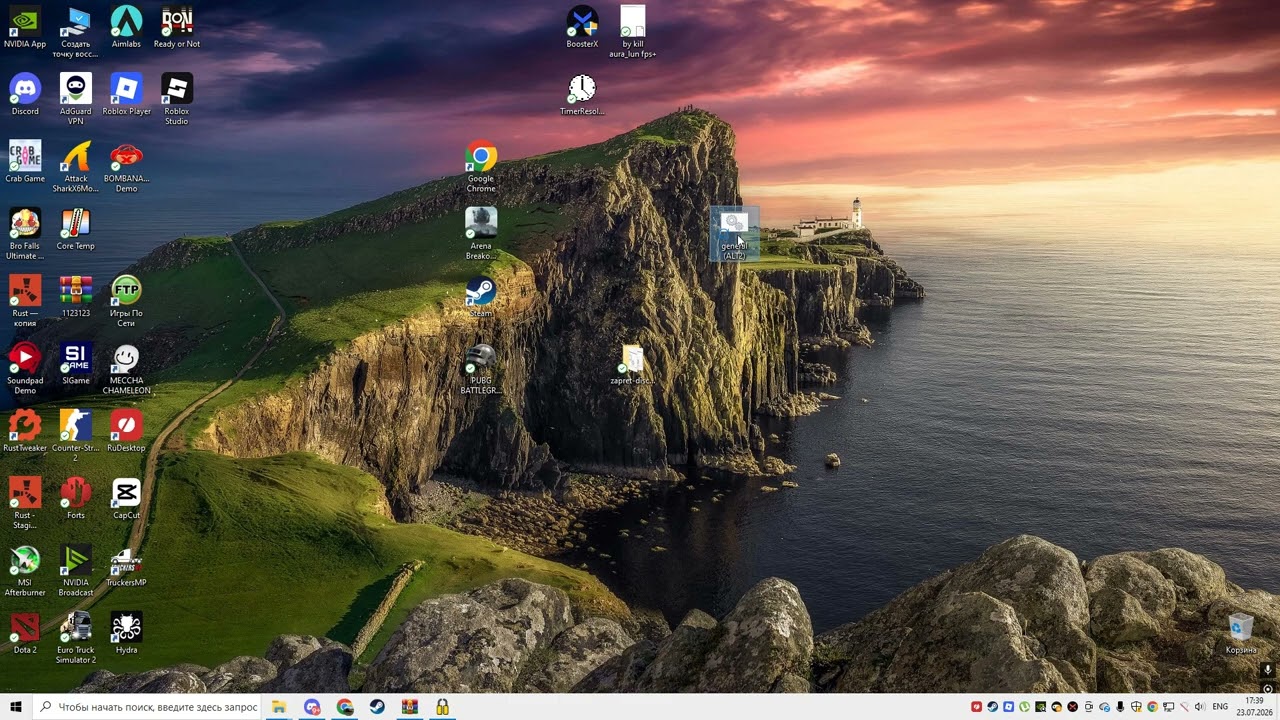Screen dimensions: 1280x720
Task: Click the Discord desktop icon
Action: pyautogui.click(x=25, y=94)
